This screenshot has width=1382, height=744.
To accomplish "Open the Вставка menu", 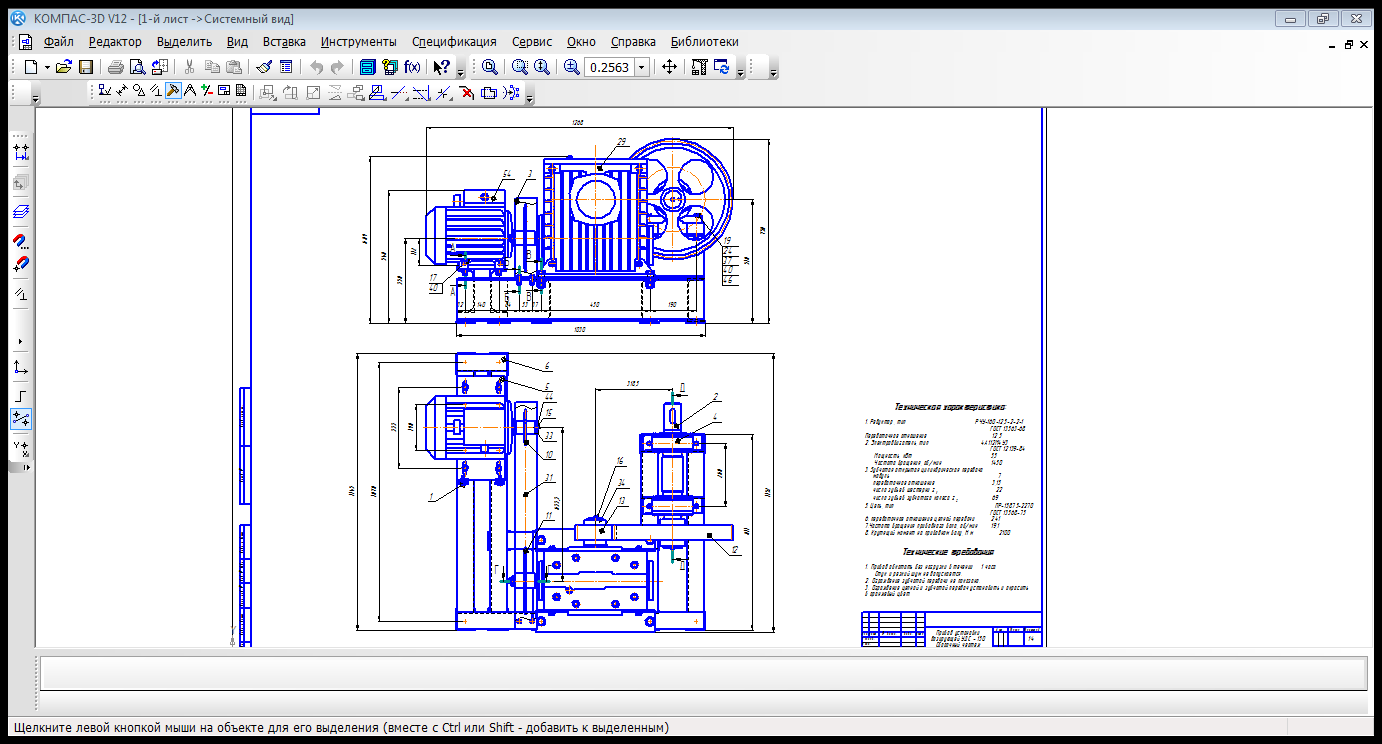I will point(284,42).
